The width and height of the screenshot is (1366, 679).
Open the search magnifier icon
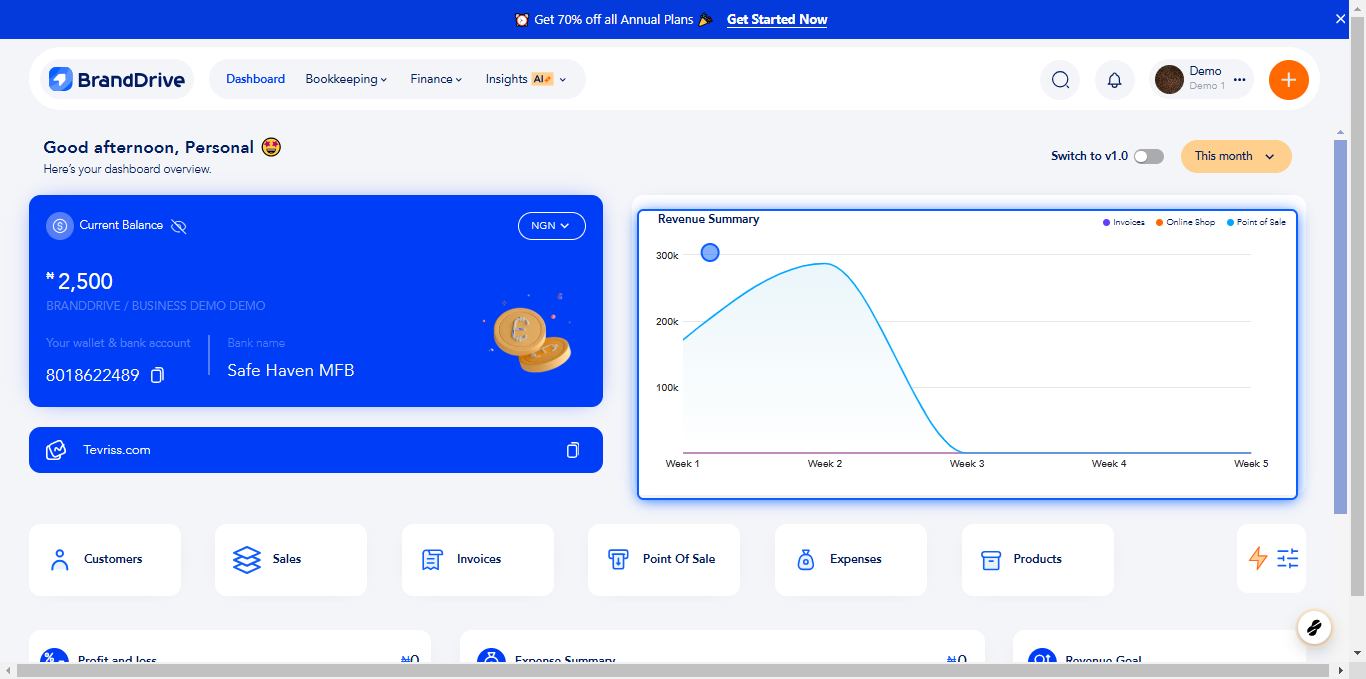(1060, 80)
